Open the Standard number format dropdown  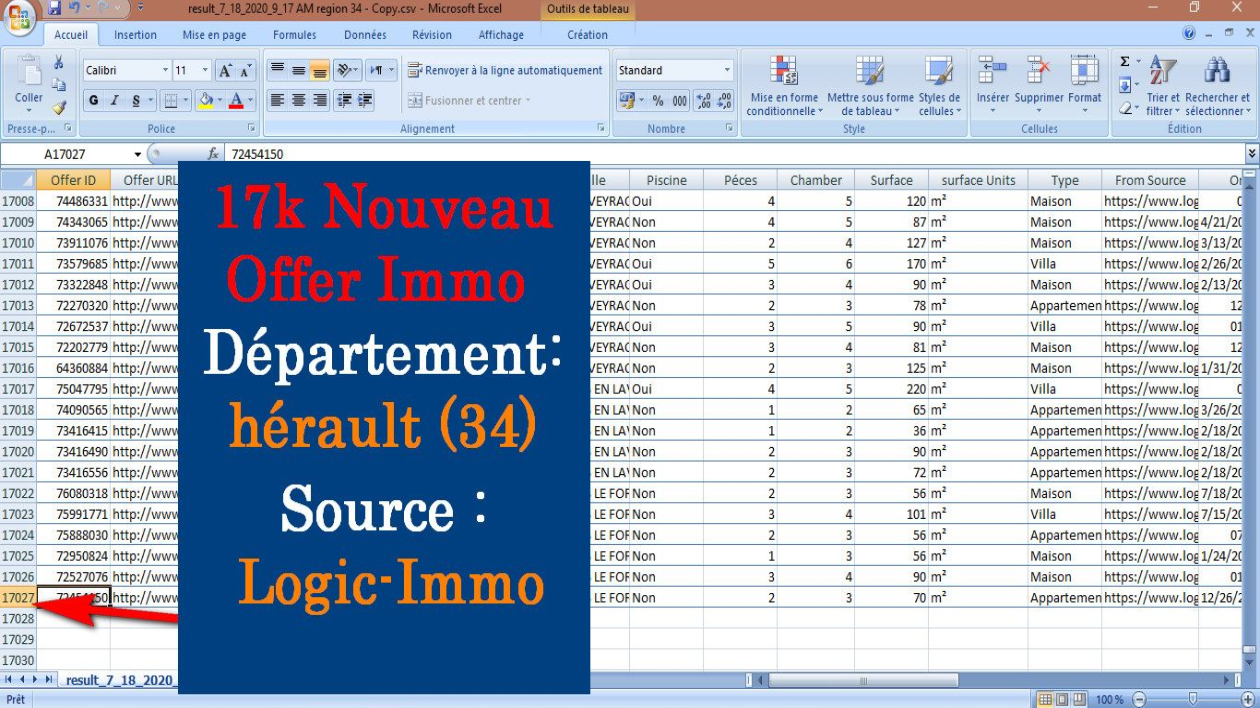[x=727, y=70]
